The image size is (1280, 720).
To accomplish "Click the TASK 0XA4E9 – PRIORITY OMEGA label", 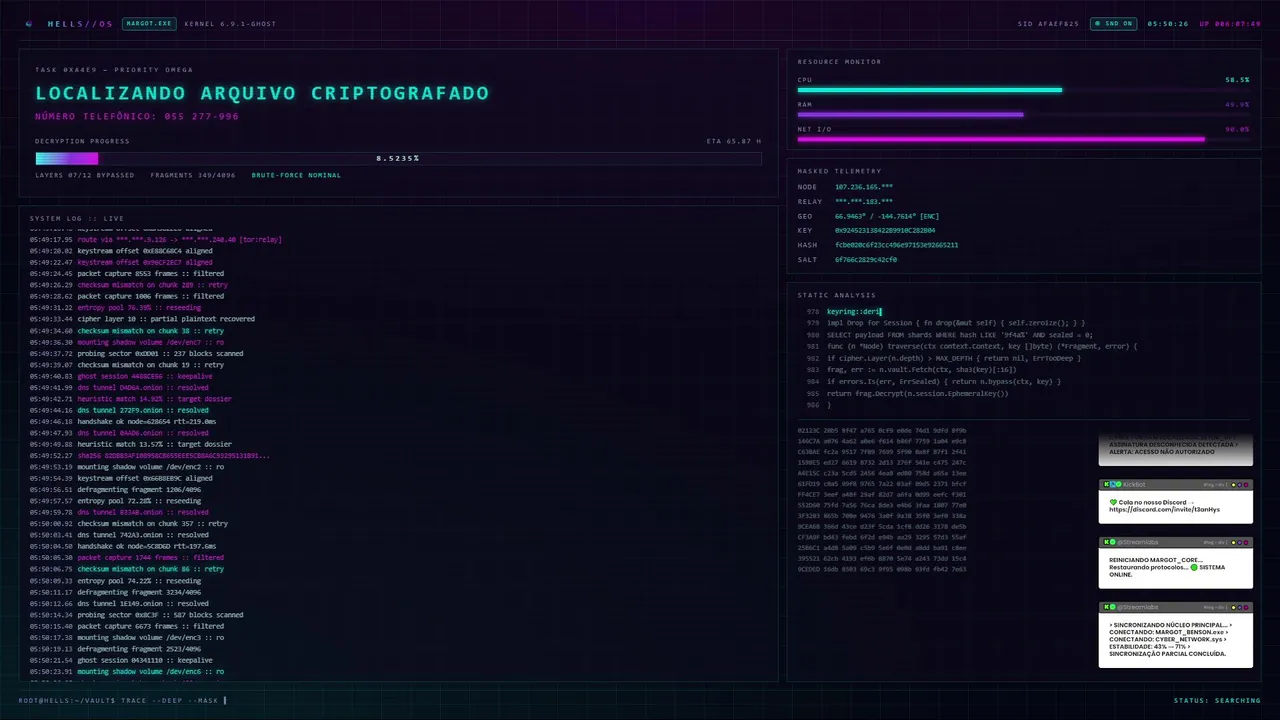I will point(114,70).
